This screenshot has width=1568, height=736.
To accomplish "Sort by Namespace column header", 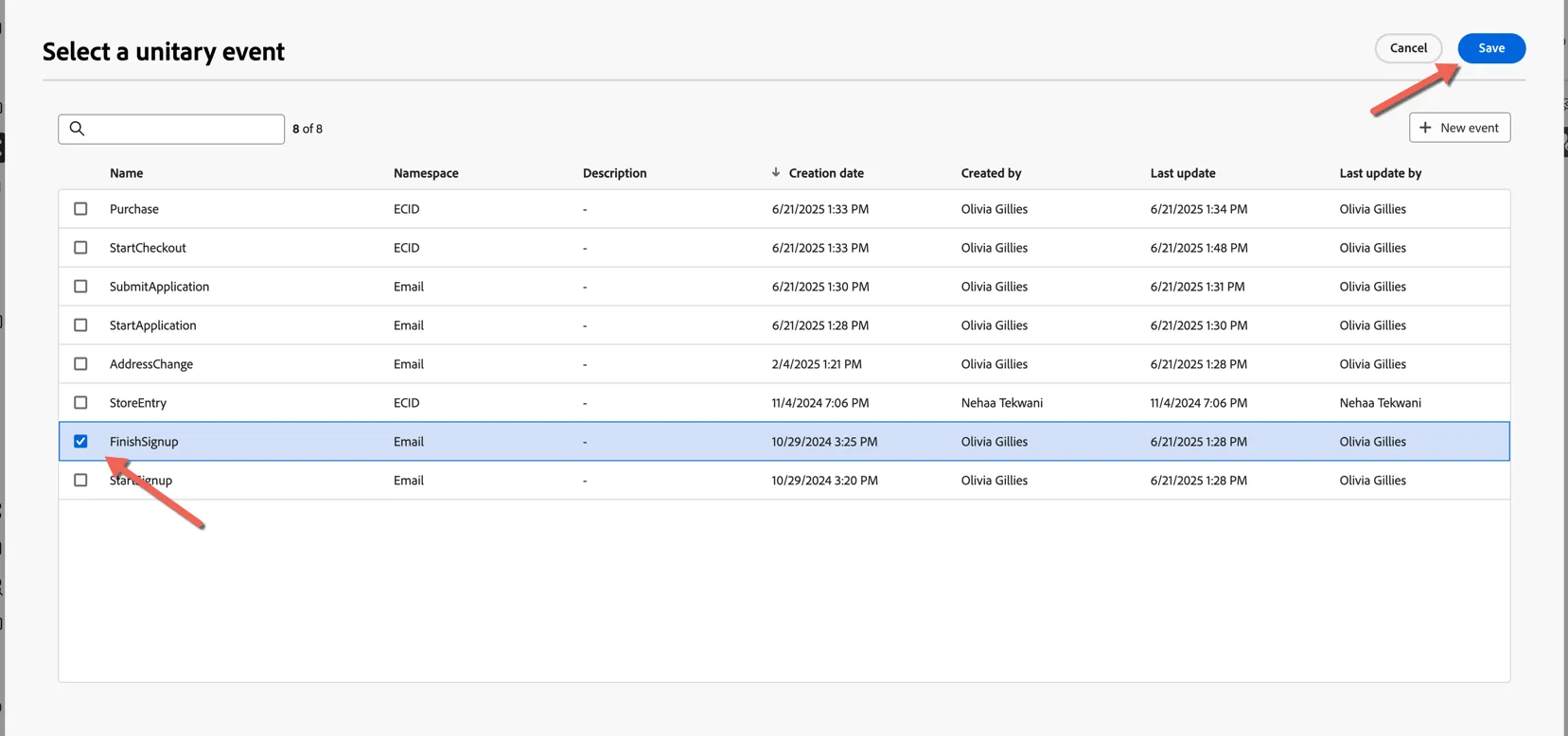I will (x=426, y=173).
